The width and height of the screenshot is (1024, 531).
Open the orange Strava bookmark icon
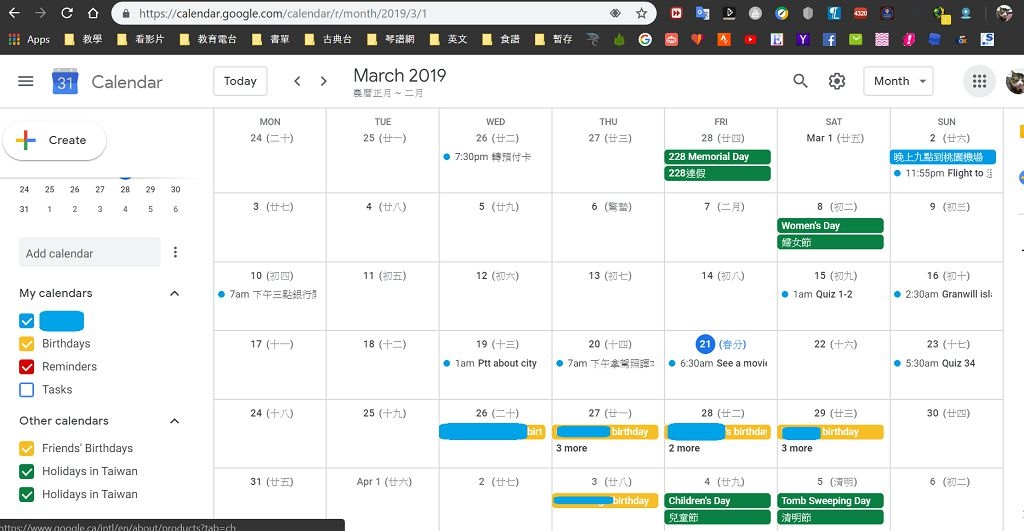click(x=724, y=39)
